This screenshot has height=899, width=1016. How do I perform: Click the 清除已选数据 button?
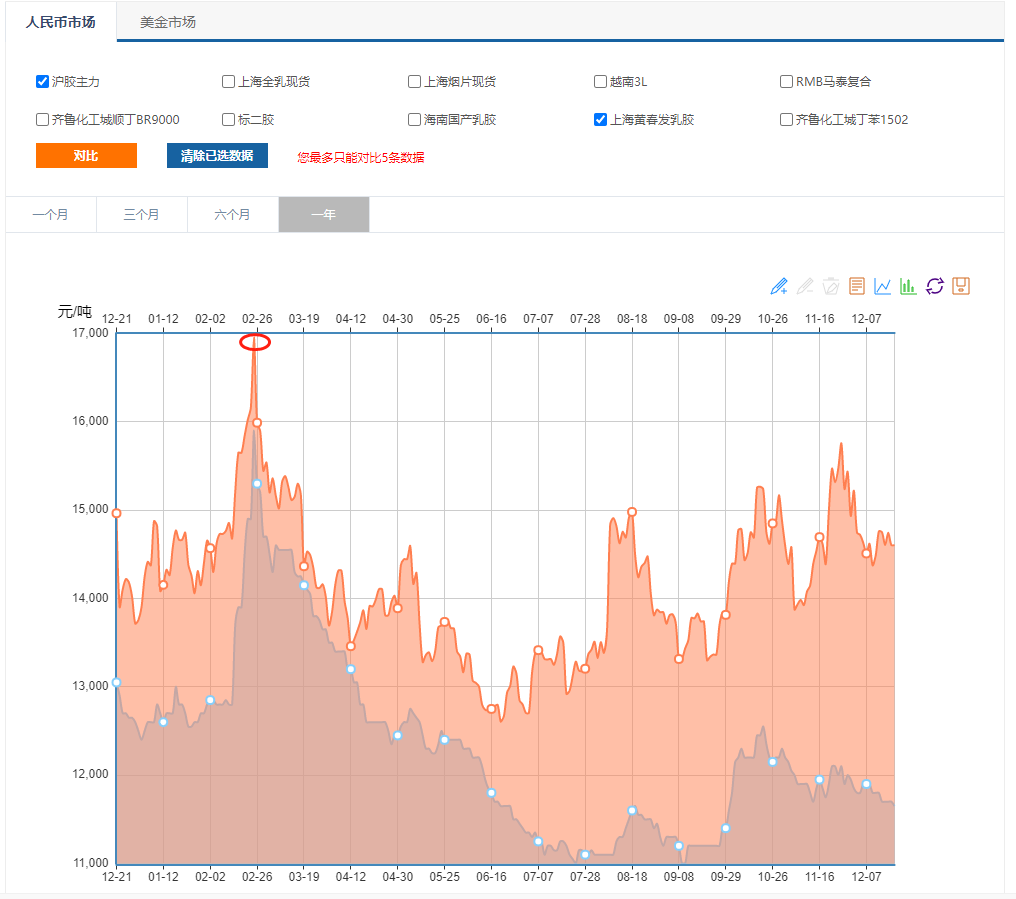point(217,156)
